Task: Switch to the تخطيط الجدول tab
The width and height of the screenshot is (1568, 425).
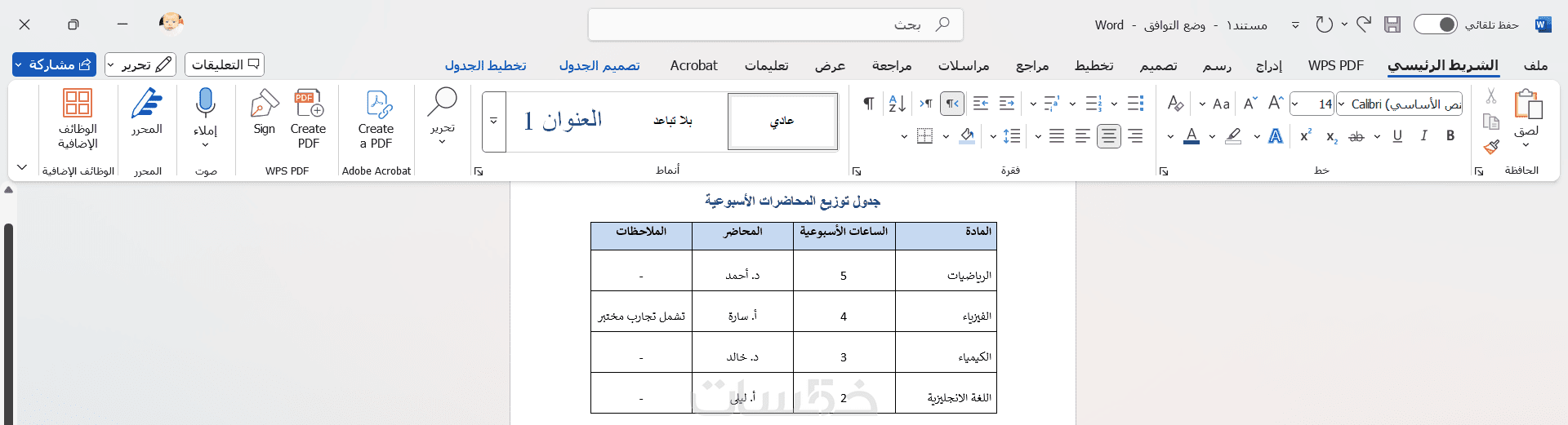Action: pos(486,65)
